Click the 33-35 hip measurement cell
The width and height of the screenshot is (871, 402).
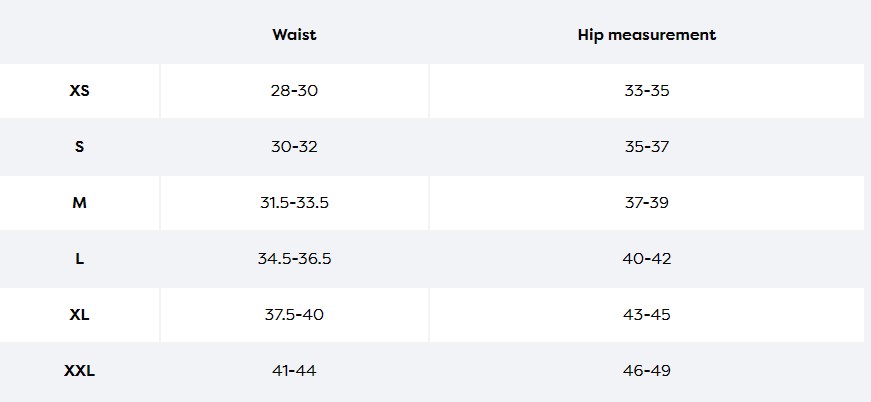646,90
